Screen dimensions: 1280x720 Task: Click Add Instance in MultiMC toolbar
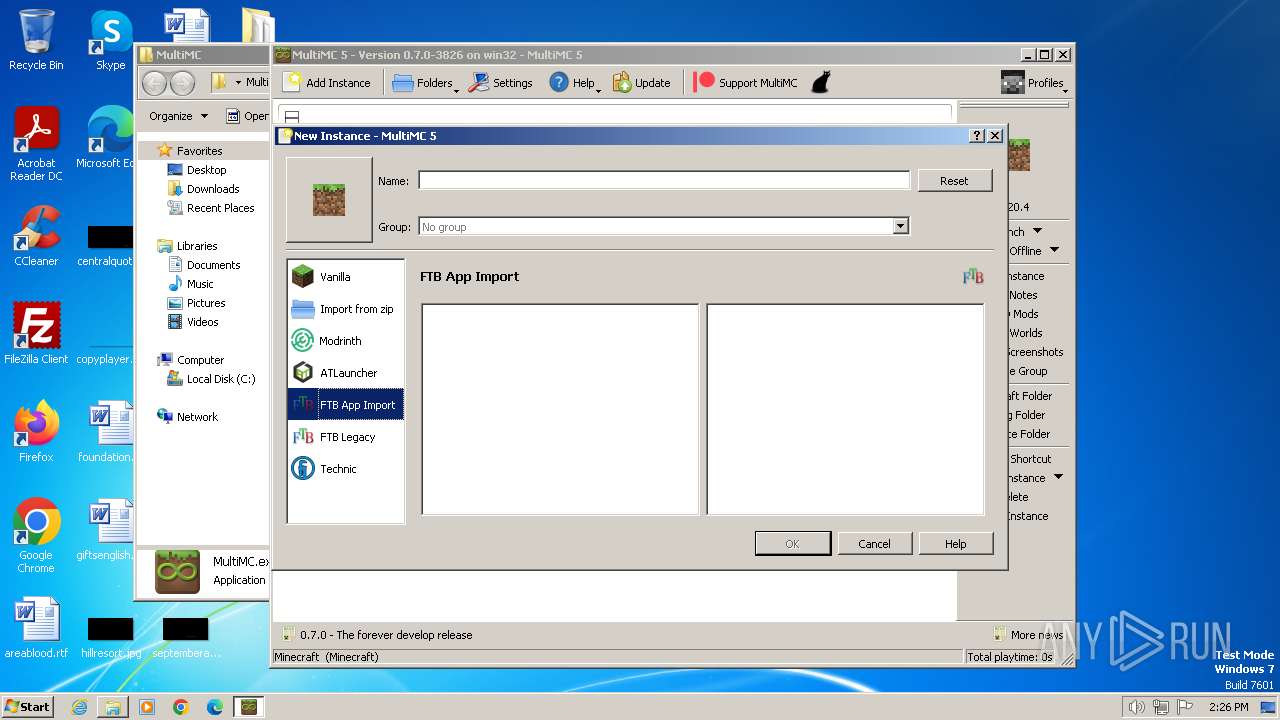click(327, 83)
